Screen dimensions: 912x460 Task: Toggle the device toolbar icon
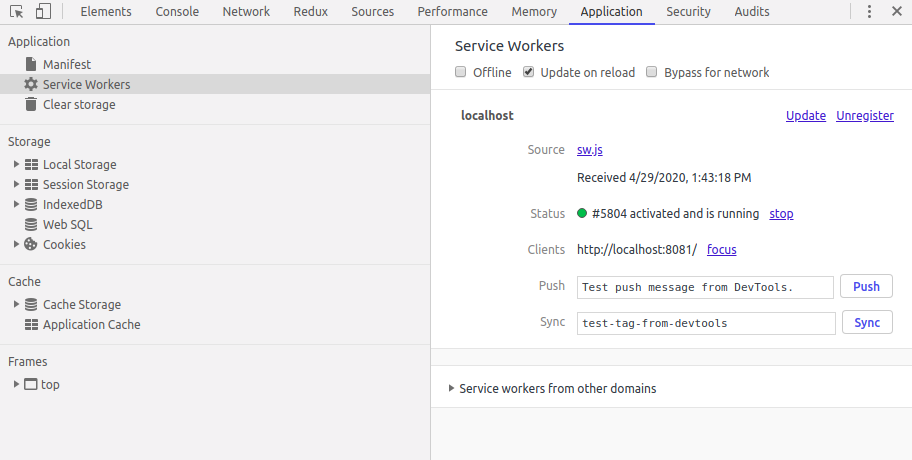pos(43,12)
